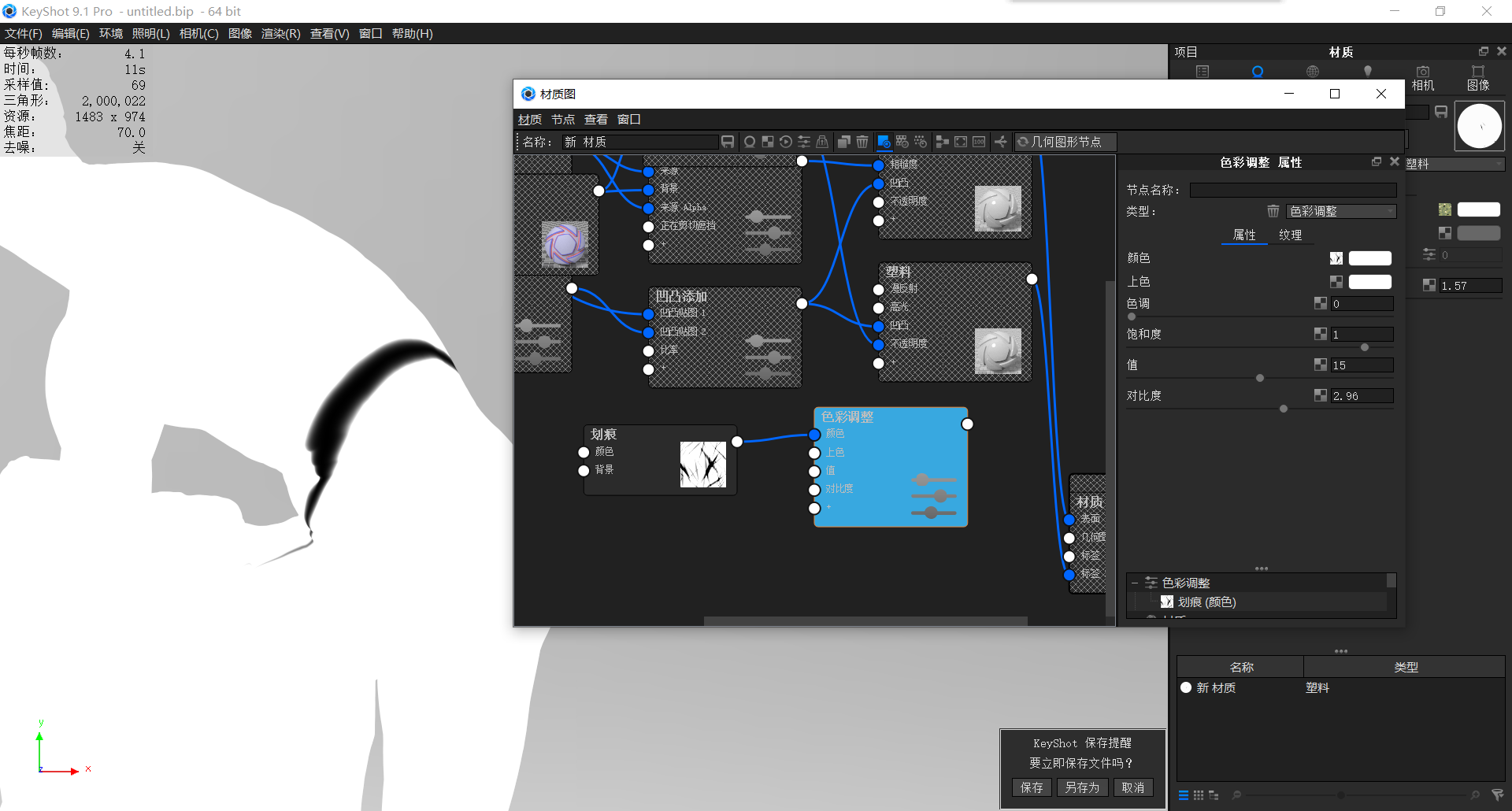Open the 颜色 color swatch

pos(1369,257)
